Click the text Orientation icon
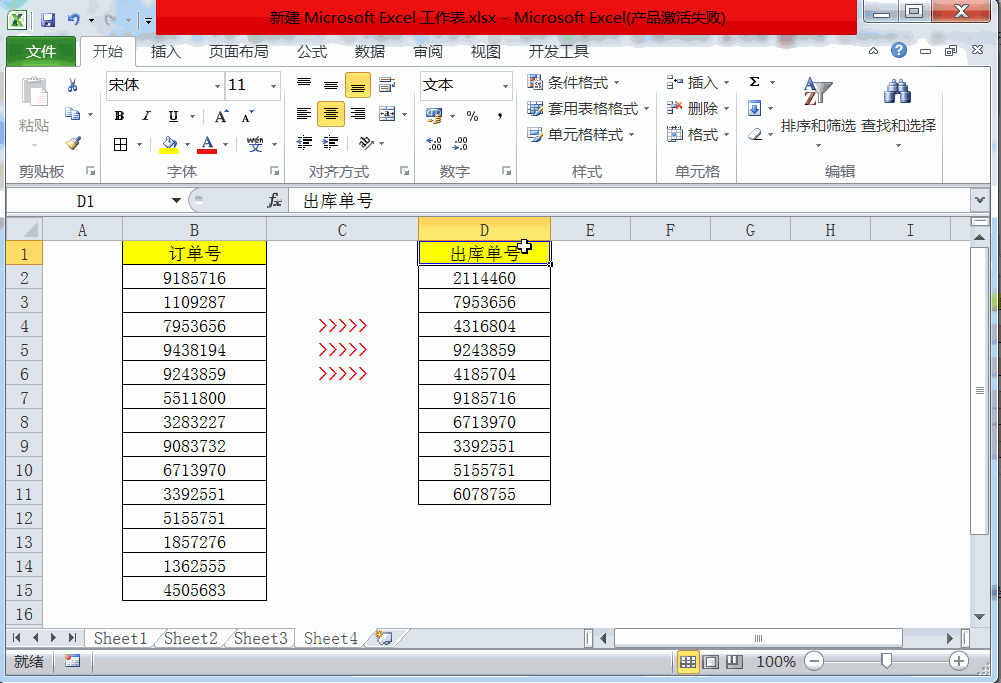The image size is (1001, 683). (366, 143)
